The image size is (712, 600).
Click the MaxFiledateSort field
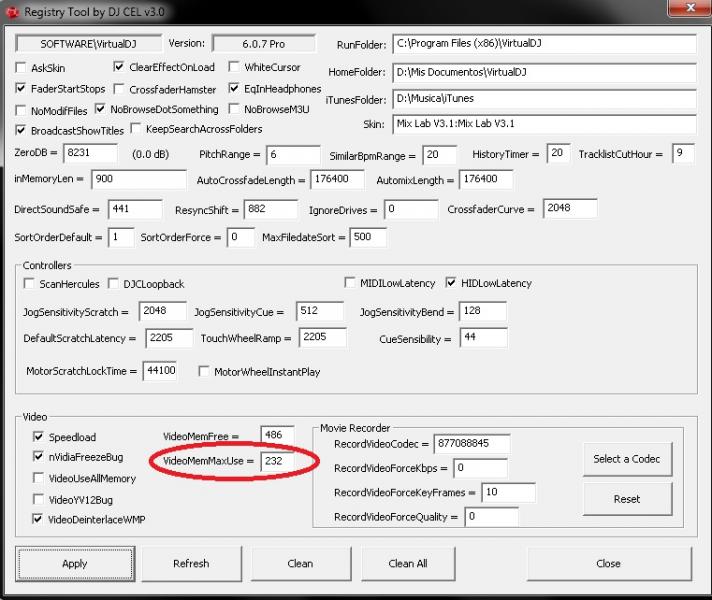pos(368,238)
